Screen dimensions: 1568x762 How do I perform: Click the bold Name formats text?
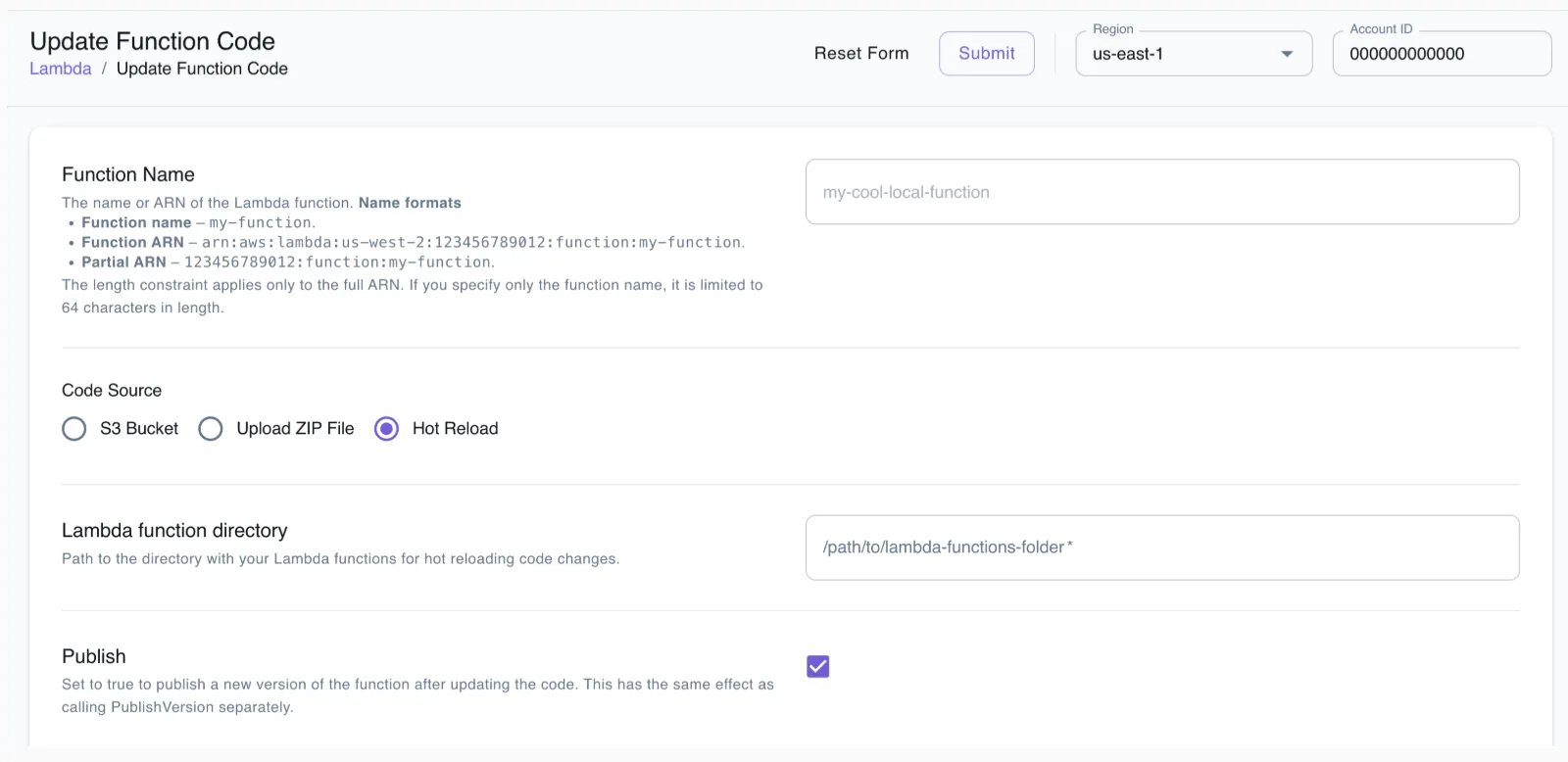pyautogui.click(x=410, y=203)
